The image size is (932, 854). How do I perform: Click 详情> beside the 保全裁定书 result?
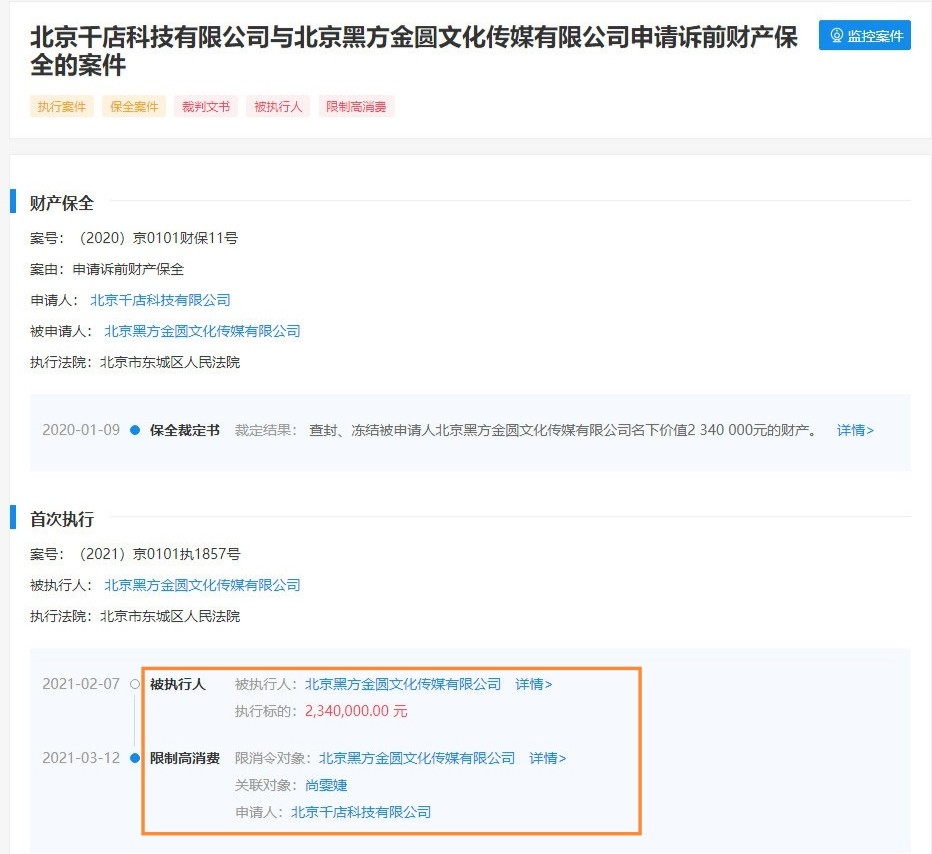(855, 430)
